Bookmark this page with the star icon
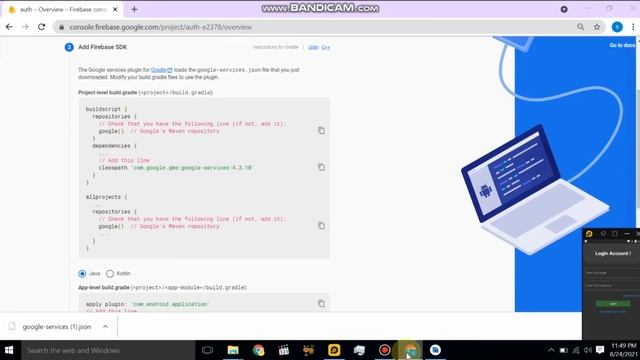Screen dimensions: 640x360 pyautogui.click(x=597, y=27)
